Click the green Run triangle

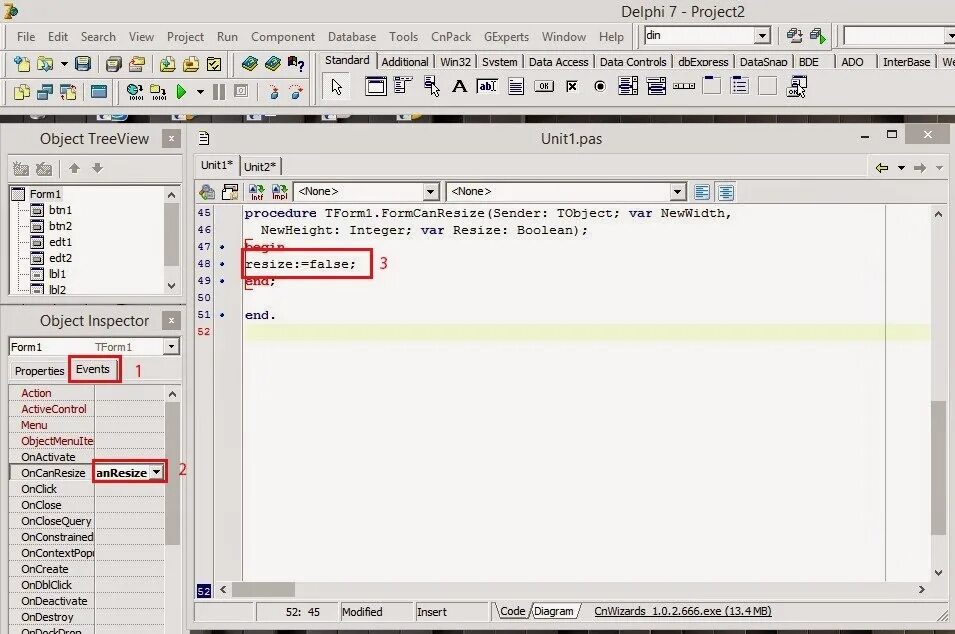pyautogui.click(x=181, y=92)
